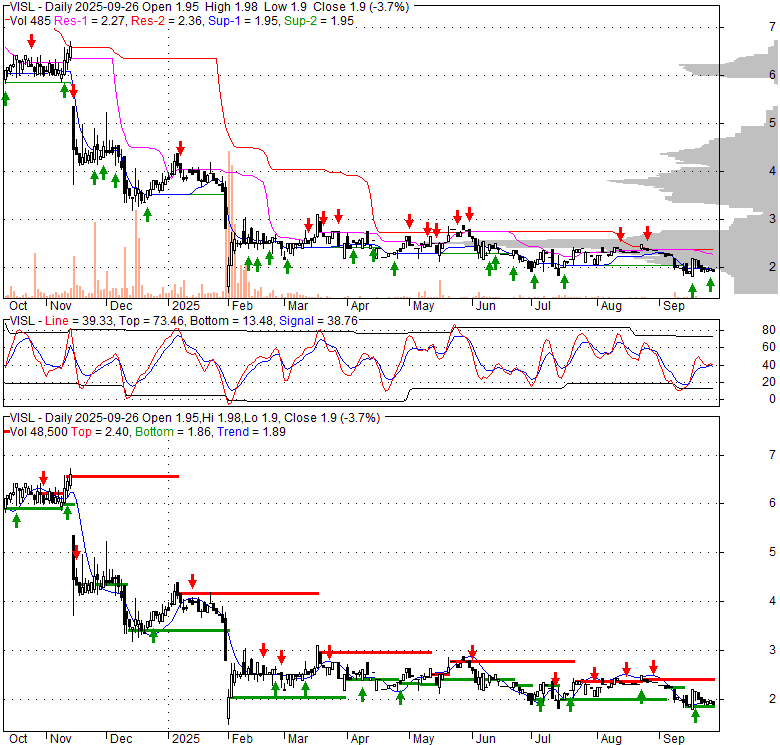
Task: Click the 'Sup-2 = 1.95' legend value
Action: click(x=319, y=21)
